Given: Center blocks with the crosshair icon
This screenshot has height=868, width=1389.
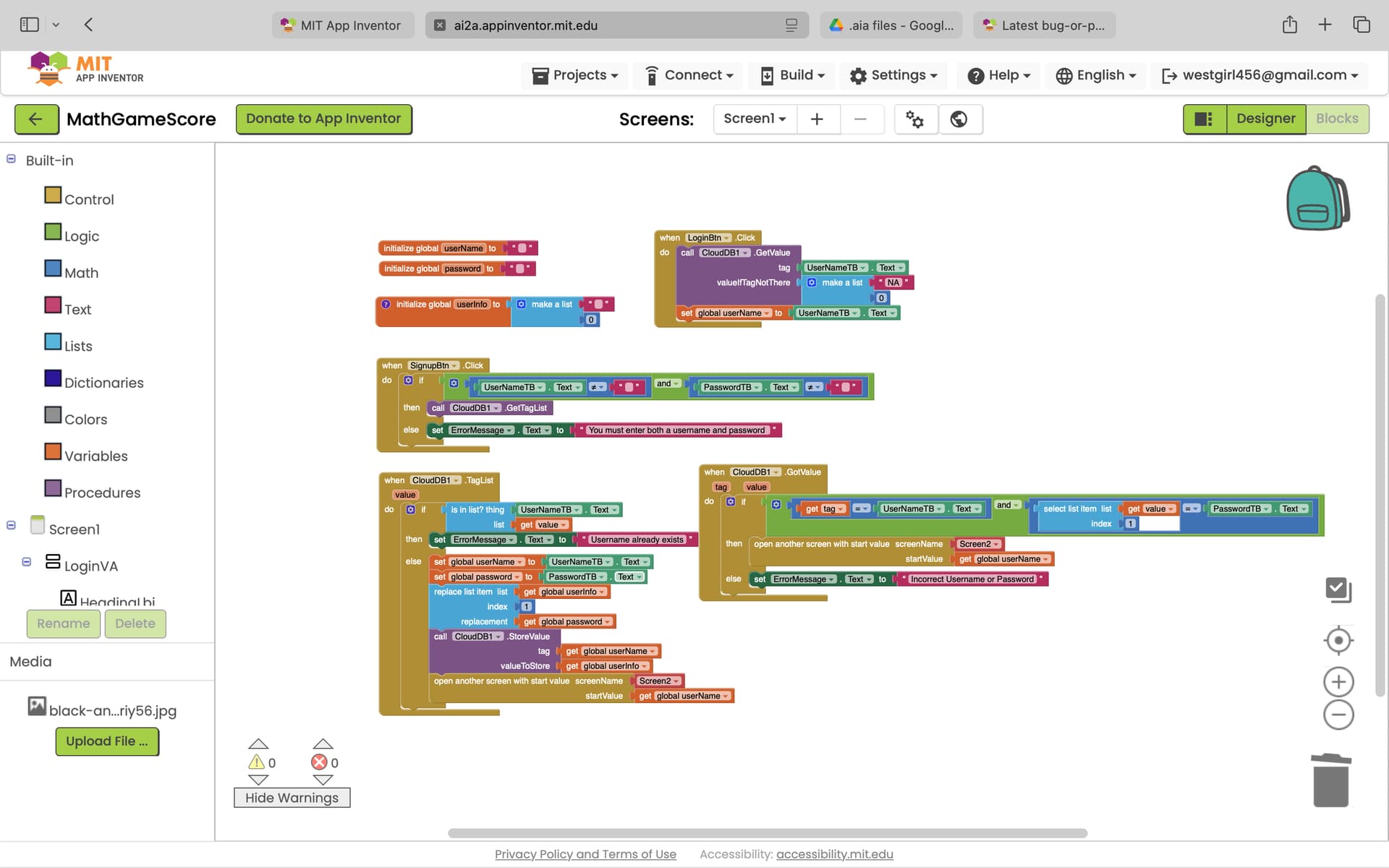Looking at the screenshot, I should tap(1338, 640).
